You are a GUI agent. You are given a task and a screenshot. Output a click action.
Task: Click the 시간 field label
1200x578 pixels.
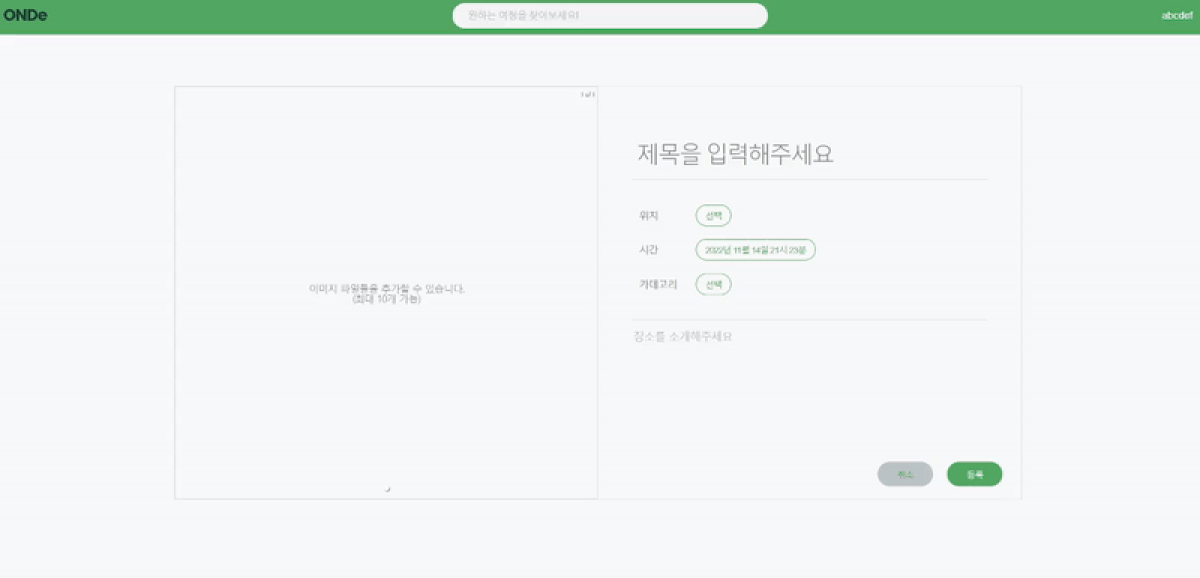coord(647,249)
